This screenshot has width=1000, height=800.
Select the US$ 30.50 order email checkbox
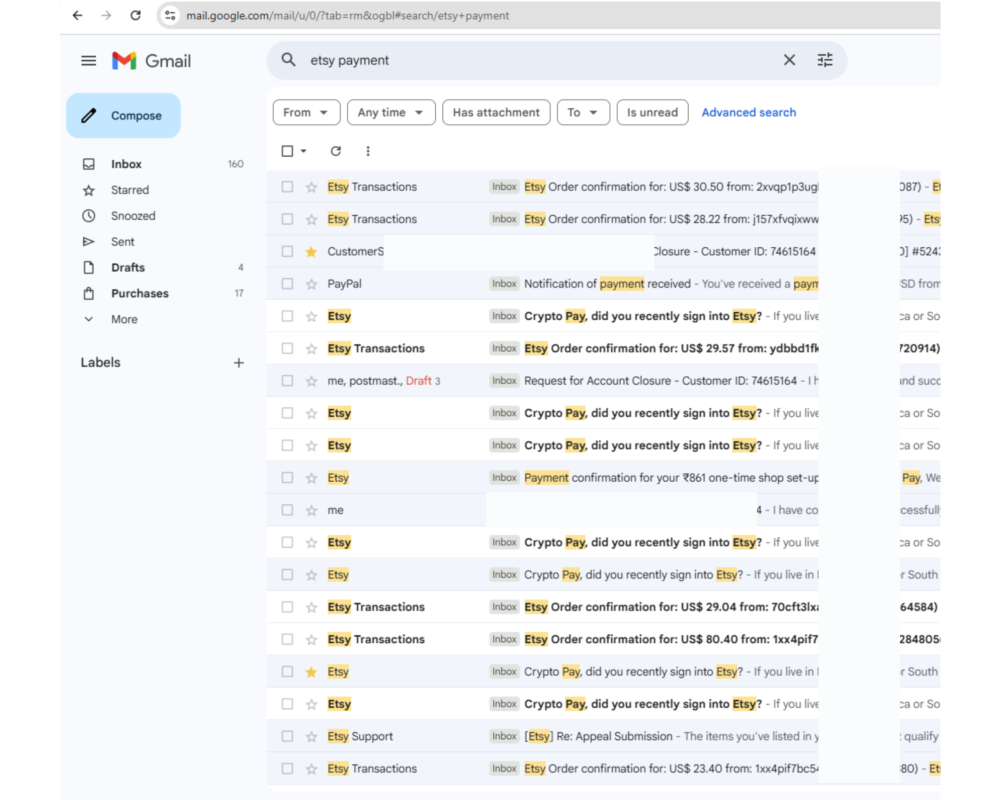287,187
